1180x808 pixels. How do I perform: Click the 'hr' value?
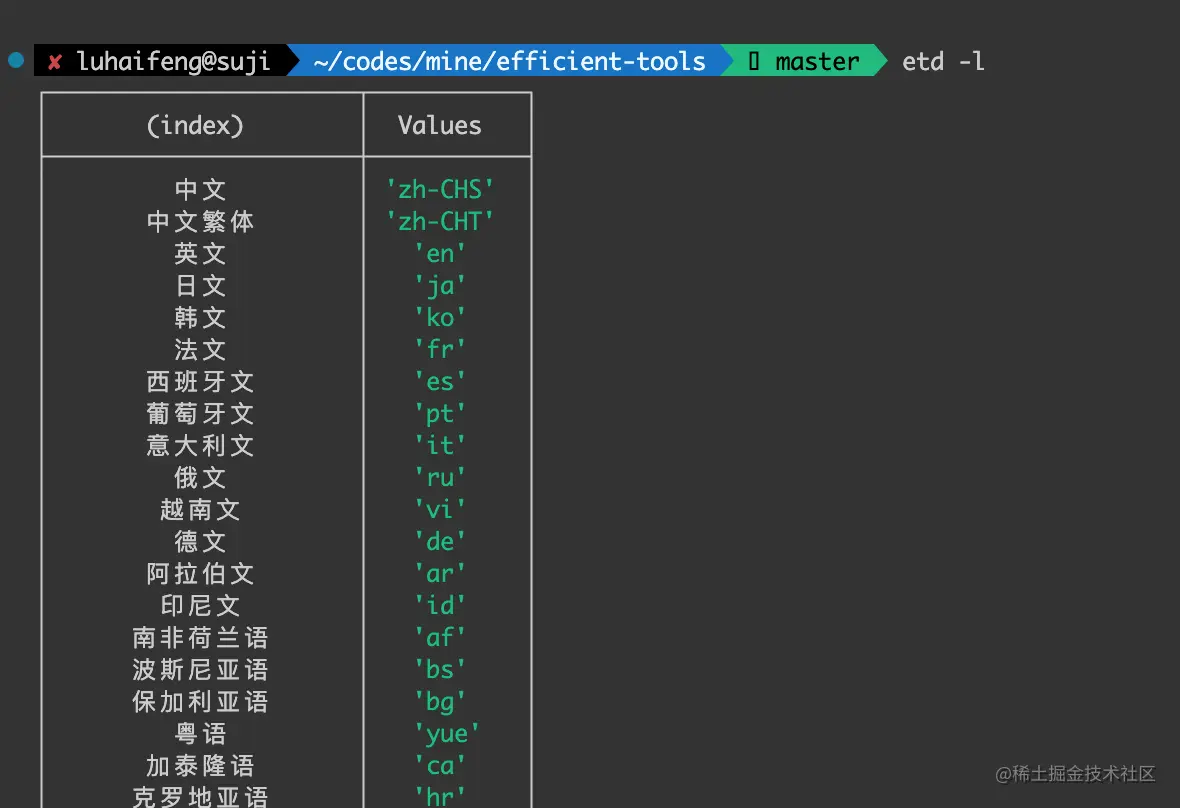pyautogui.click(x=440, y=796)
